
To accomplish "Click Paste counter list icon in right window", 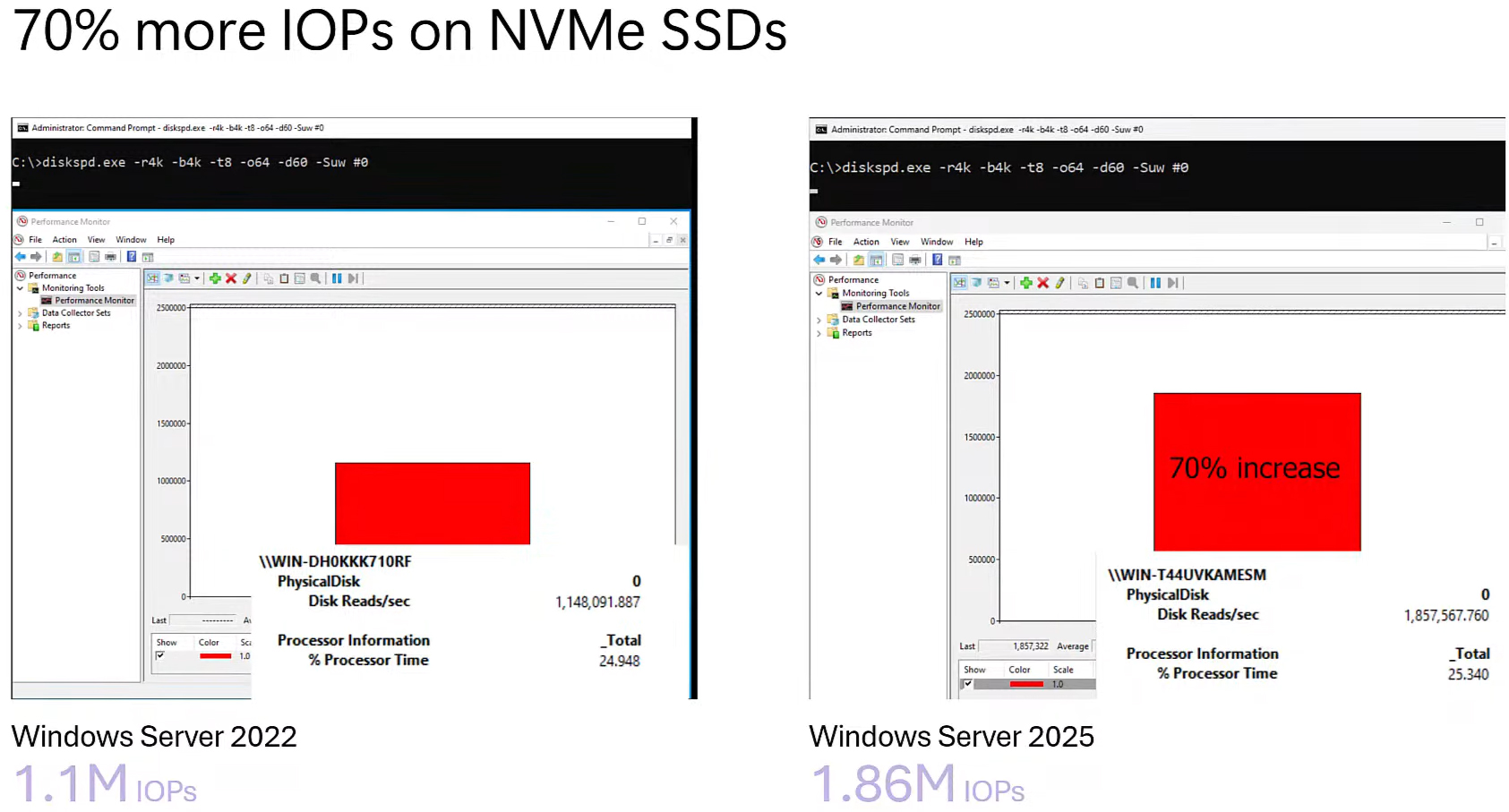I will click(1100, 283).
